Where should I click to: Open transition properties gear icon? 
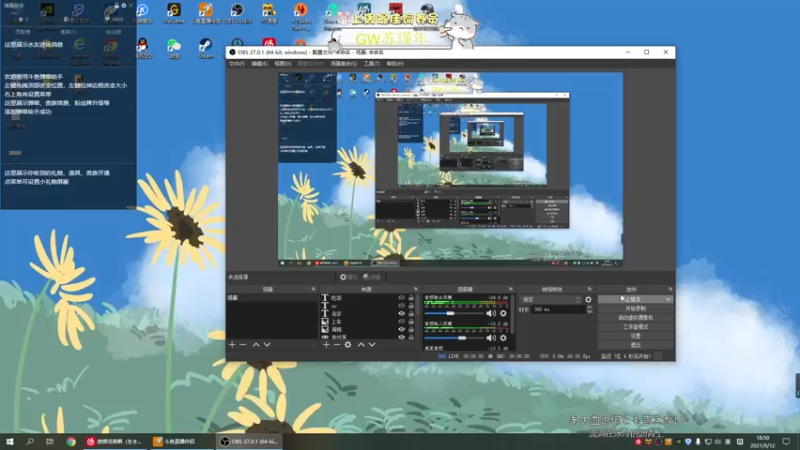point(588,299)
